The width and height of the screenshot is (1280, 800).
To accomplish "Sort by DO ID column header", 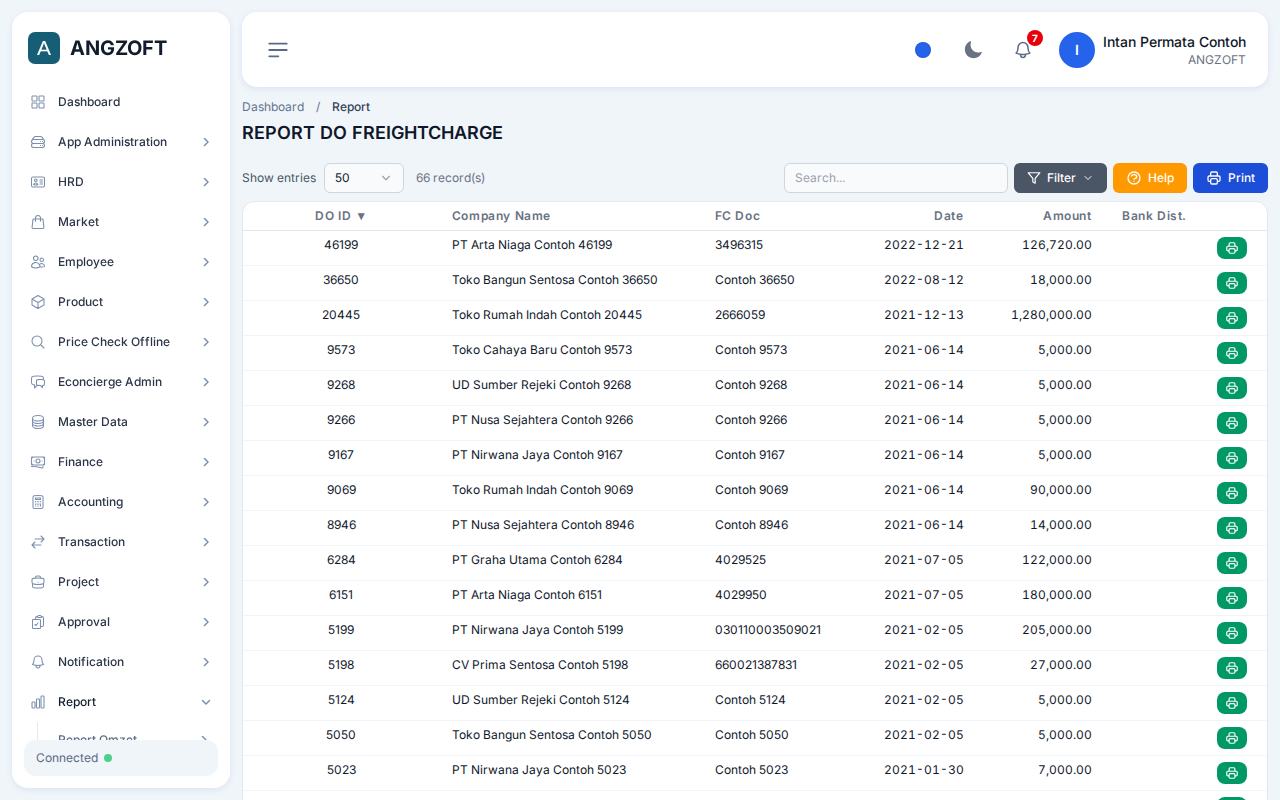I will pyautogui.click(x=341, y=216).
